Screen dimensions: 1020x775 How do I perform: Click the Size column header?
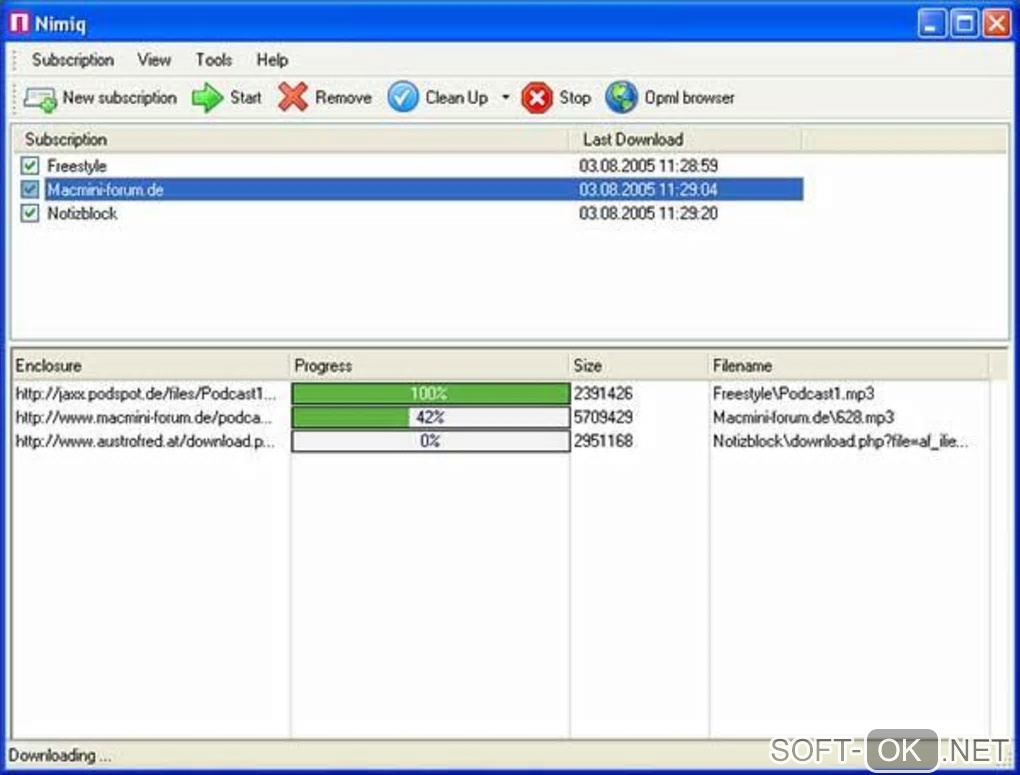coord(639,366)
